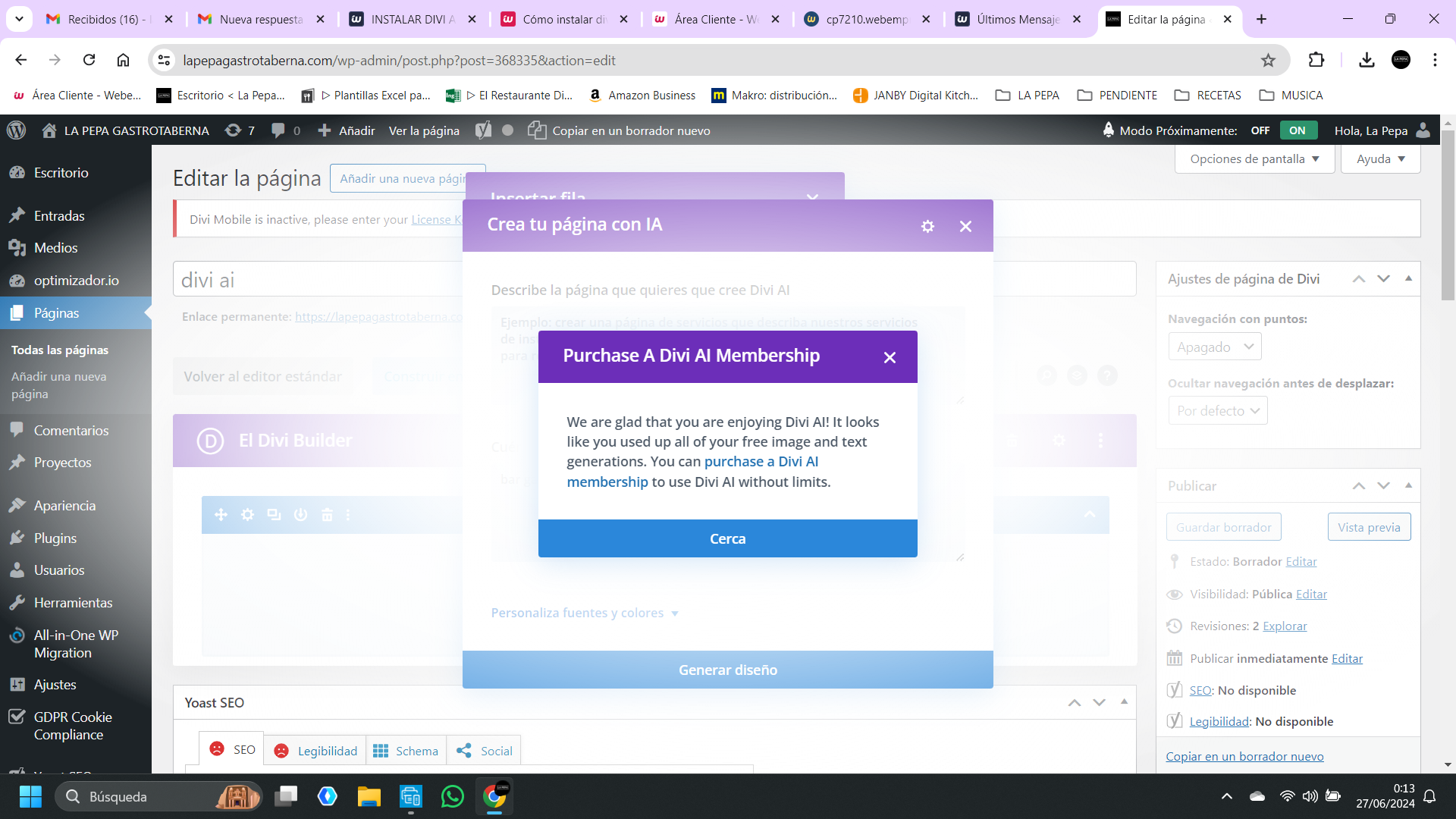
Task: Click Ver la página in admin bar
Action: 424,130
